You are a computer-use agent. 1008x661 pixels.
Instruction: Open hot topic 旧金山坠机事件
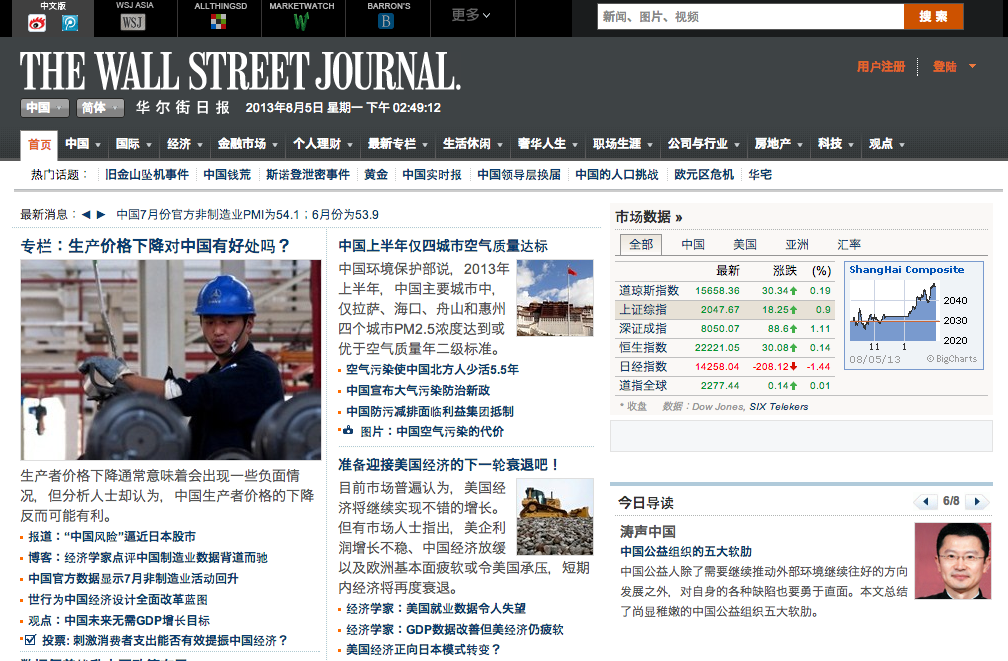coord(147,174)
